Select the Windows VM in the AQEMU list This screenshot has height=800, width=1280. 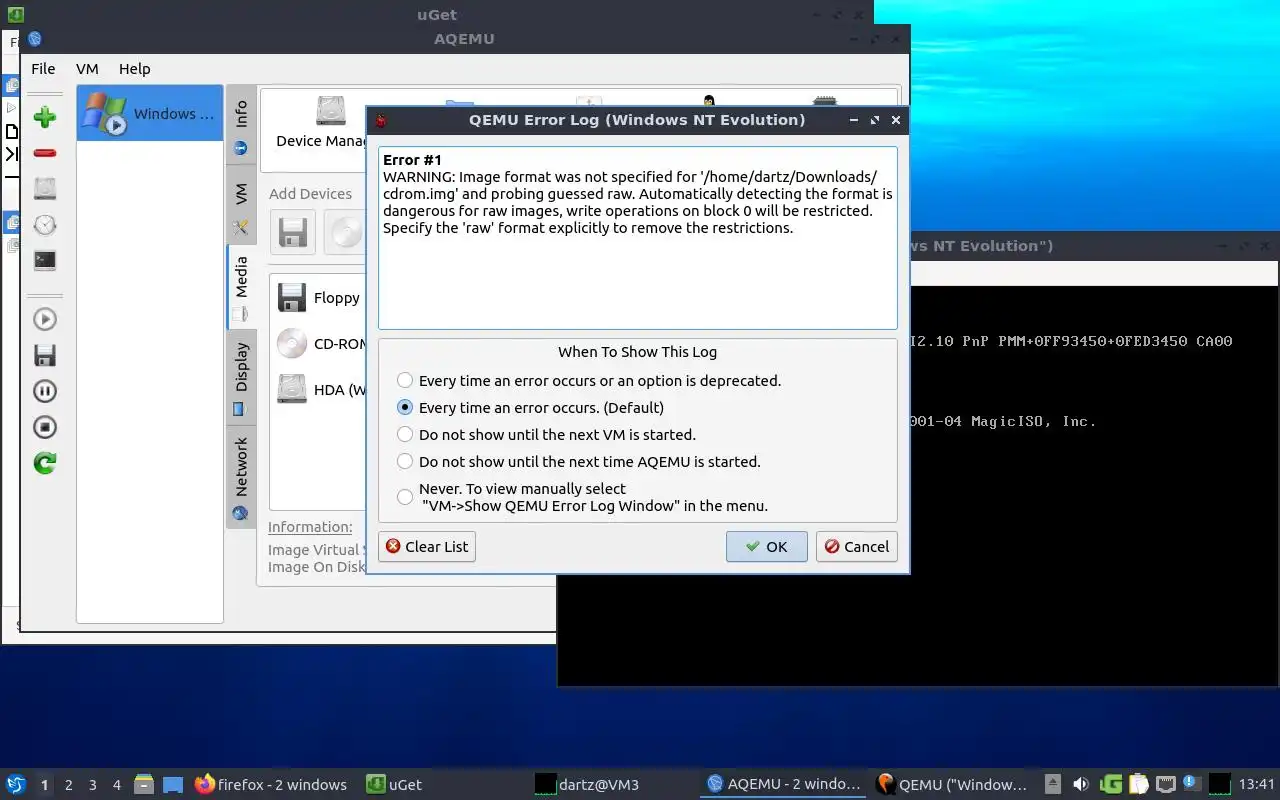pyautogui.click(x=149, y=113)
